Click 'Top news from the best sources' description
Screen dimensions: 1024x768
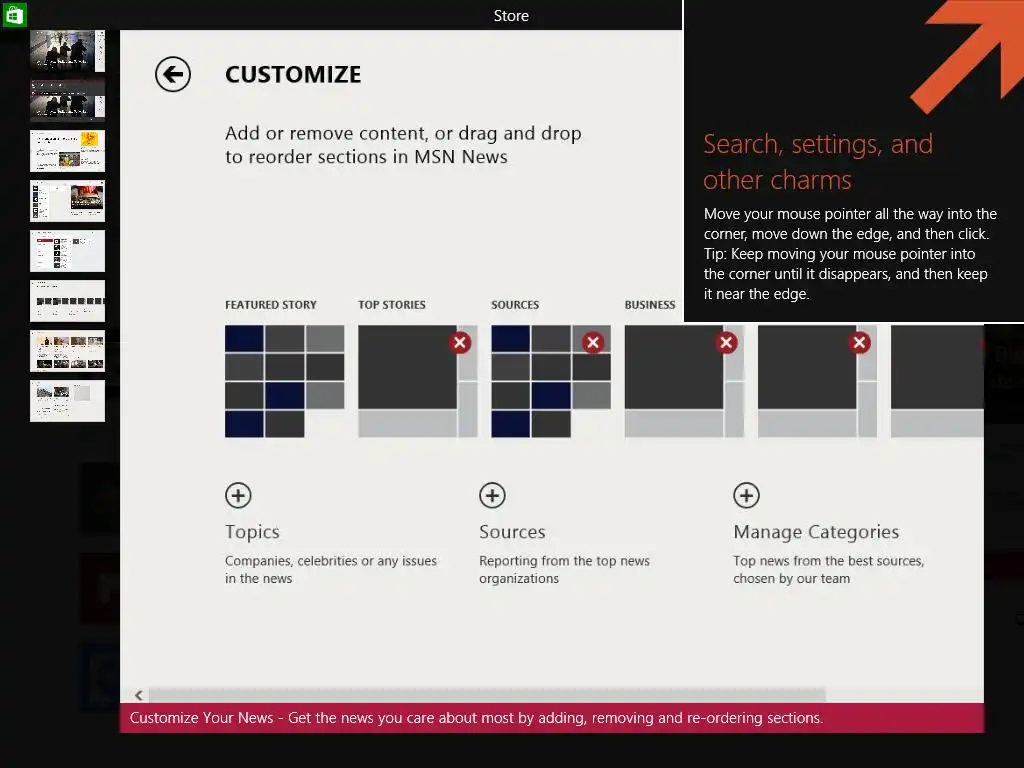829,569
